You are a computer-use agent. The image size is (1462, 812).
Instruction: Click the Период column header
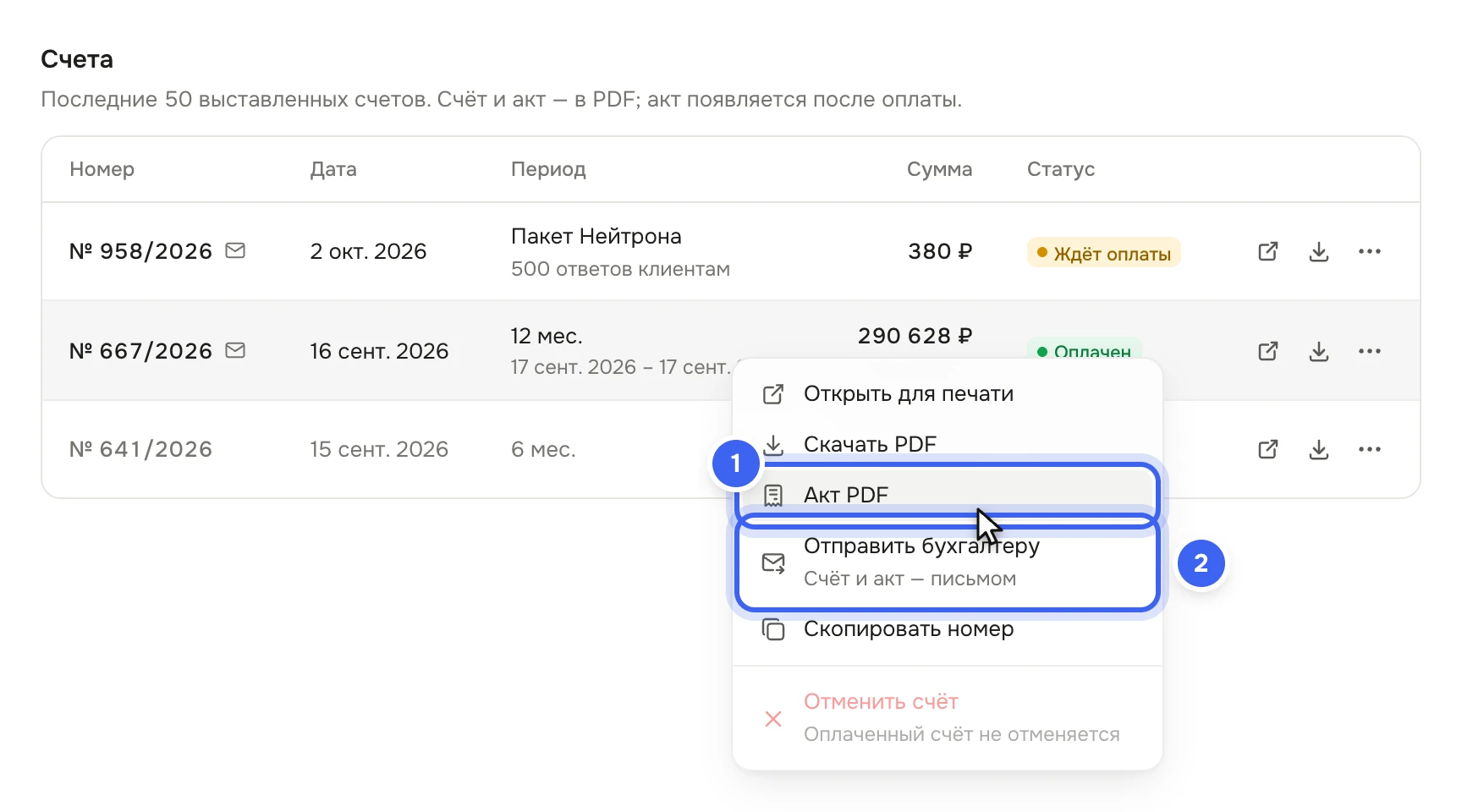(548, 169)
